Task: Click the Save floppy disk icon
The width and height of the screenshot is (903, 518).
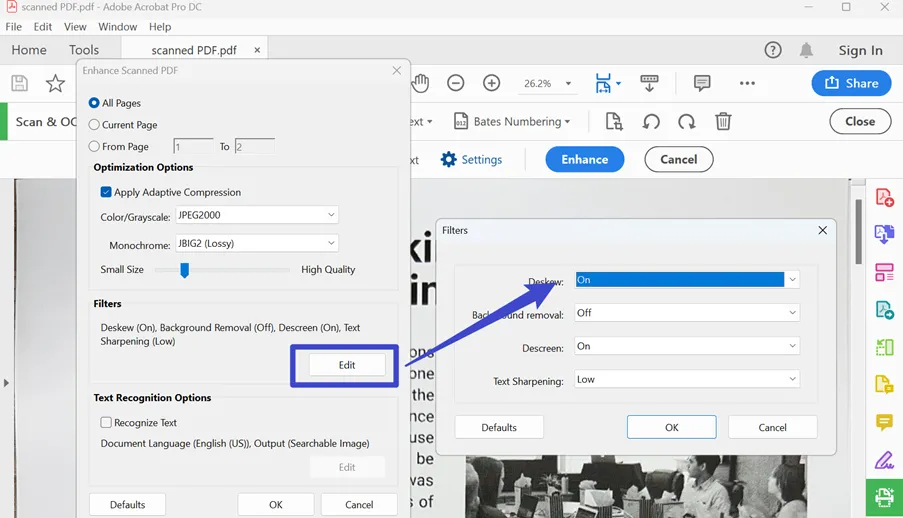Action: (20, 84)
